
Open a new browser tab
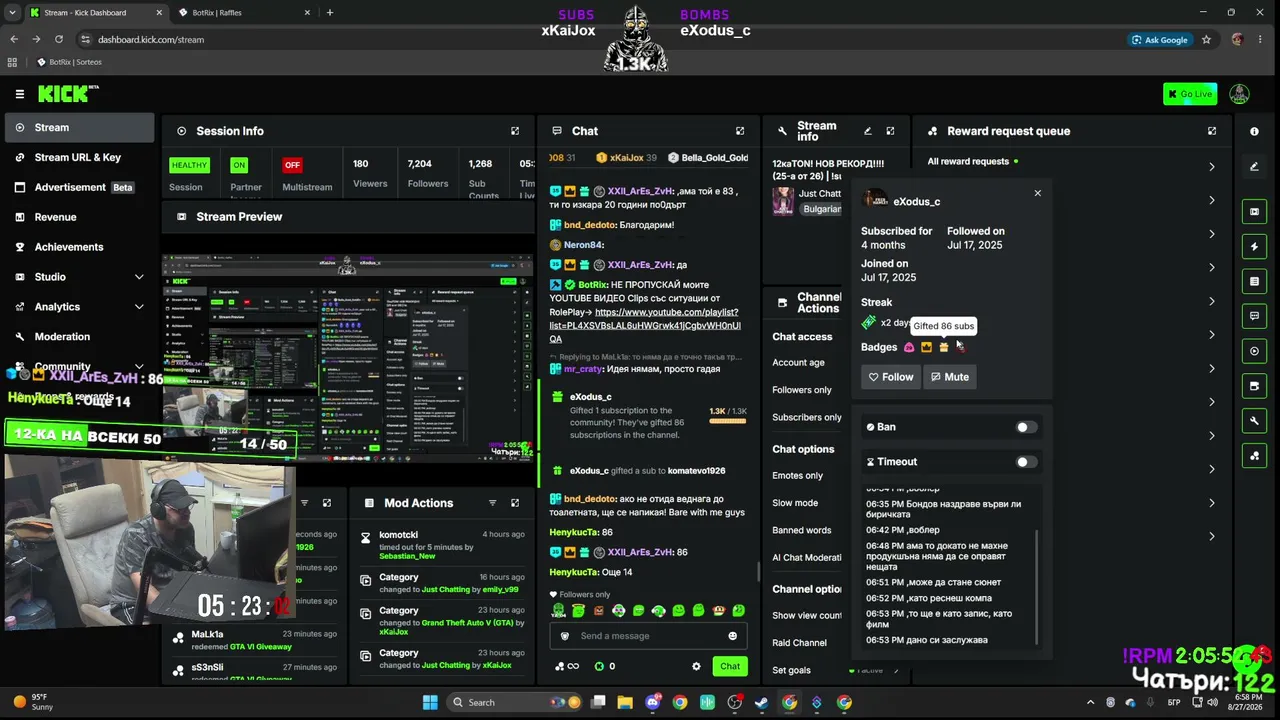click(x=329, y=12)
